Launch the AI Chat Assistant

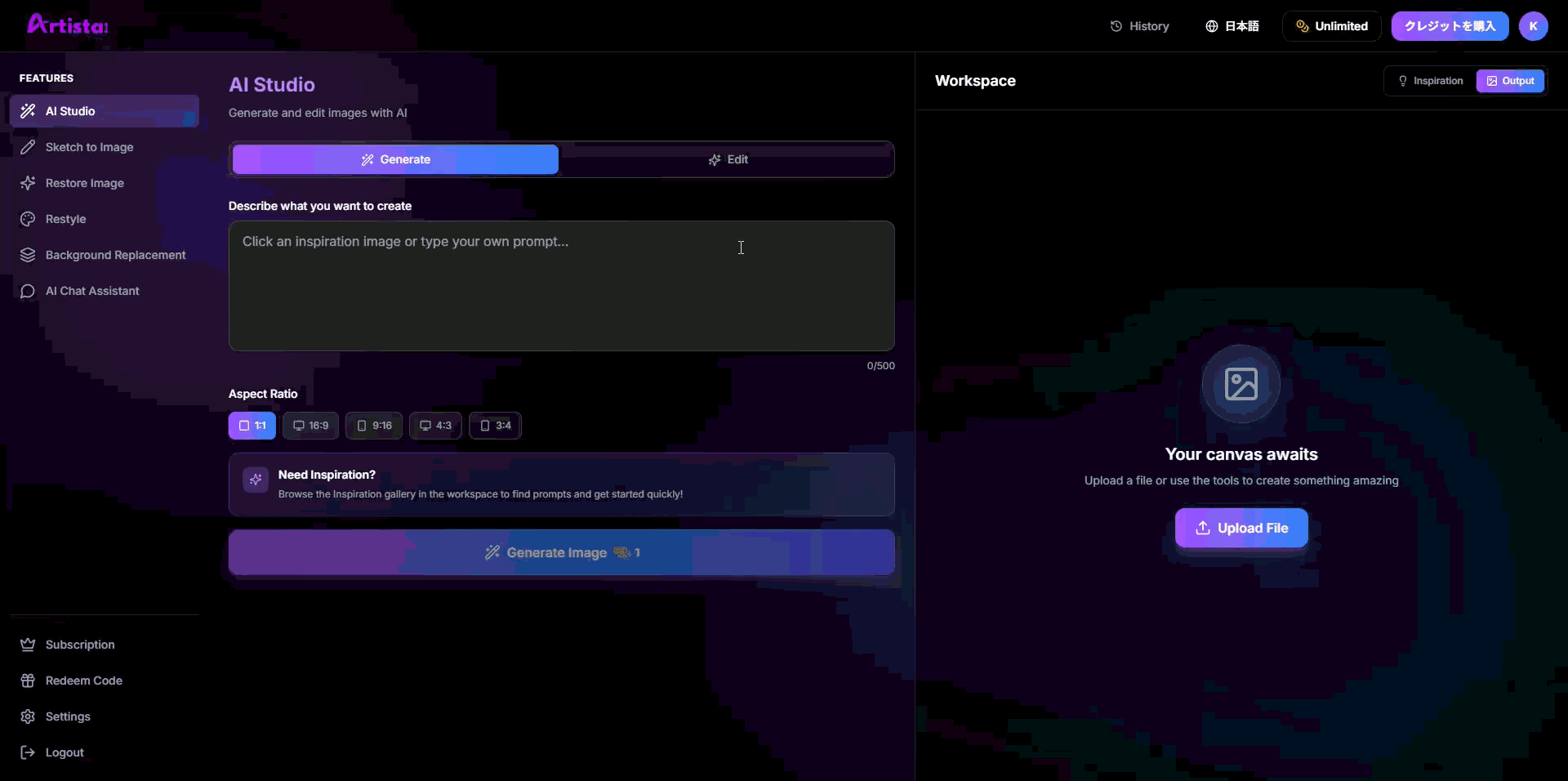[92, 291]
